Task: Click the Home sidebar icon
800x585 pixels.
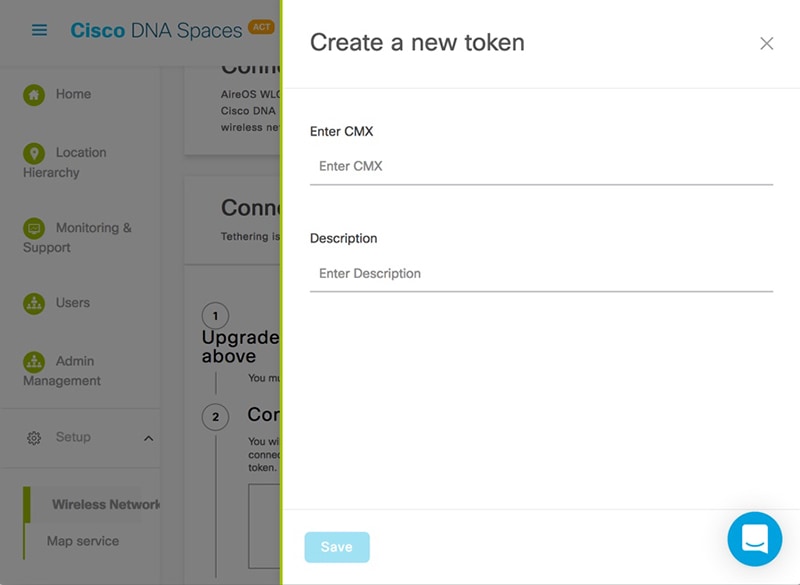Action: (34, 95)
